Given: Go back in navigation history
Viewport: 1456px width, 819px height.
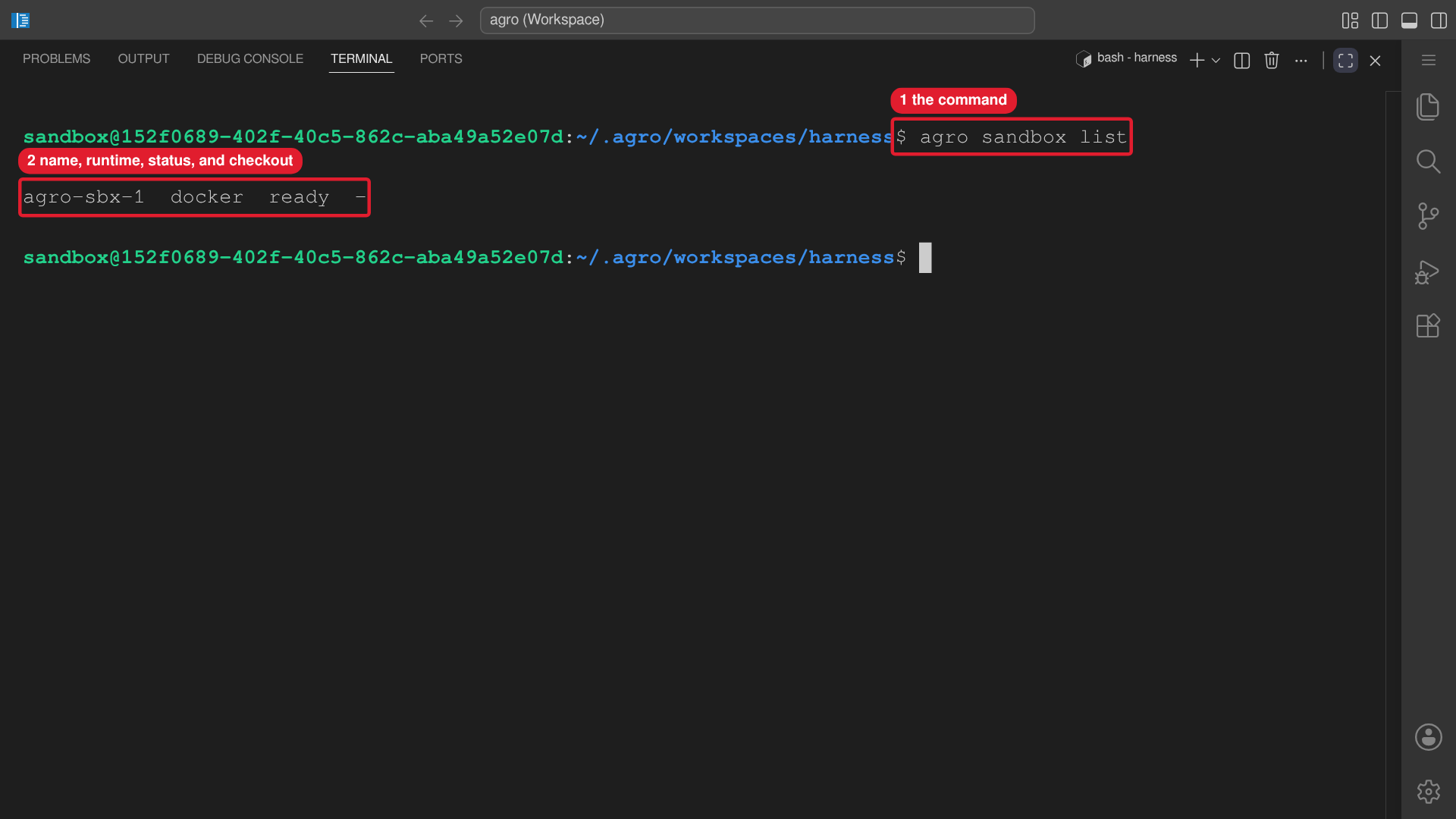Looking at the screenshot, I should point(426,20).
